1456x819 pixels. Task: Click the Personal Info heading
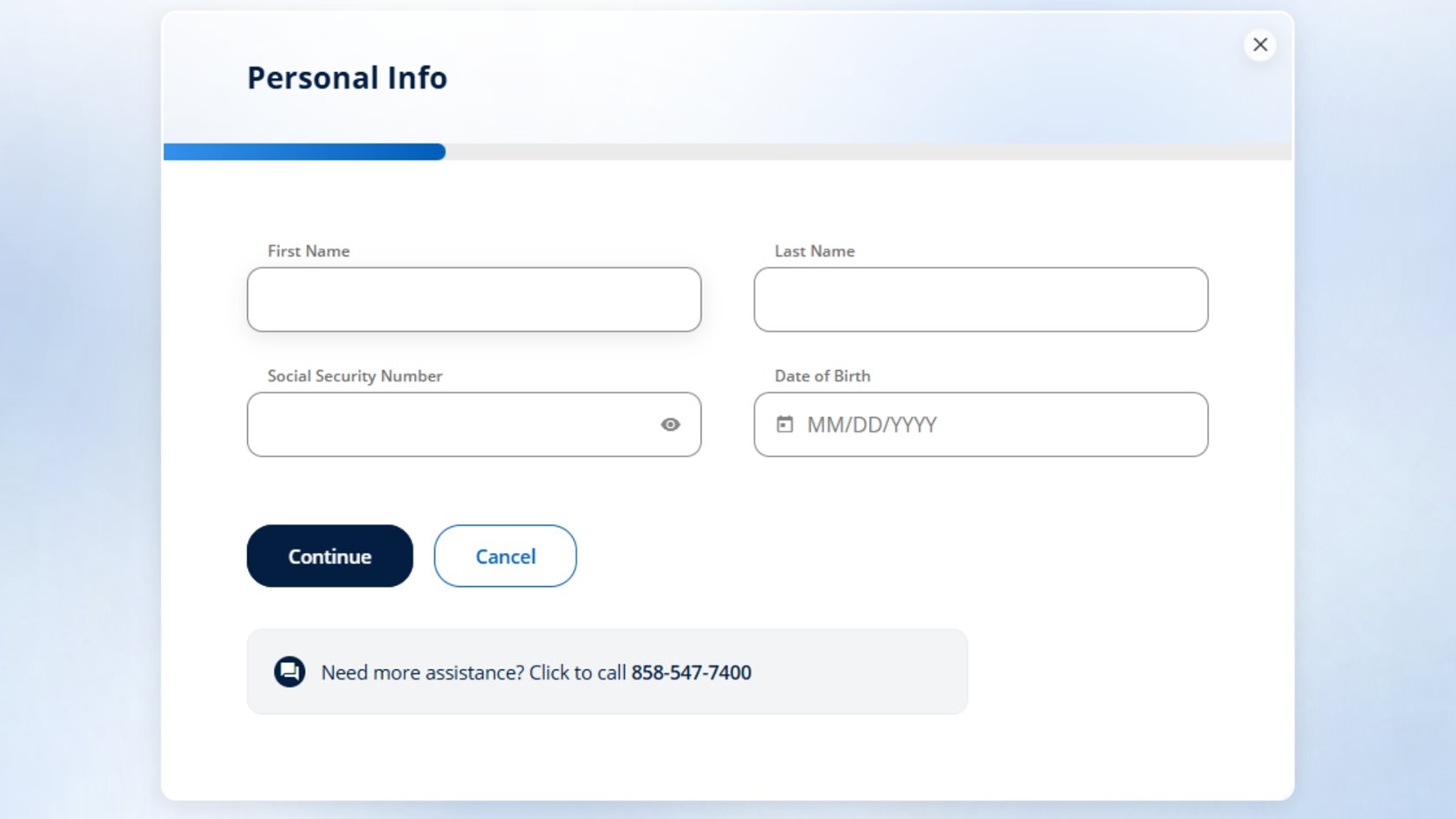(348, 78)
